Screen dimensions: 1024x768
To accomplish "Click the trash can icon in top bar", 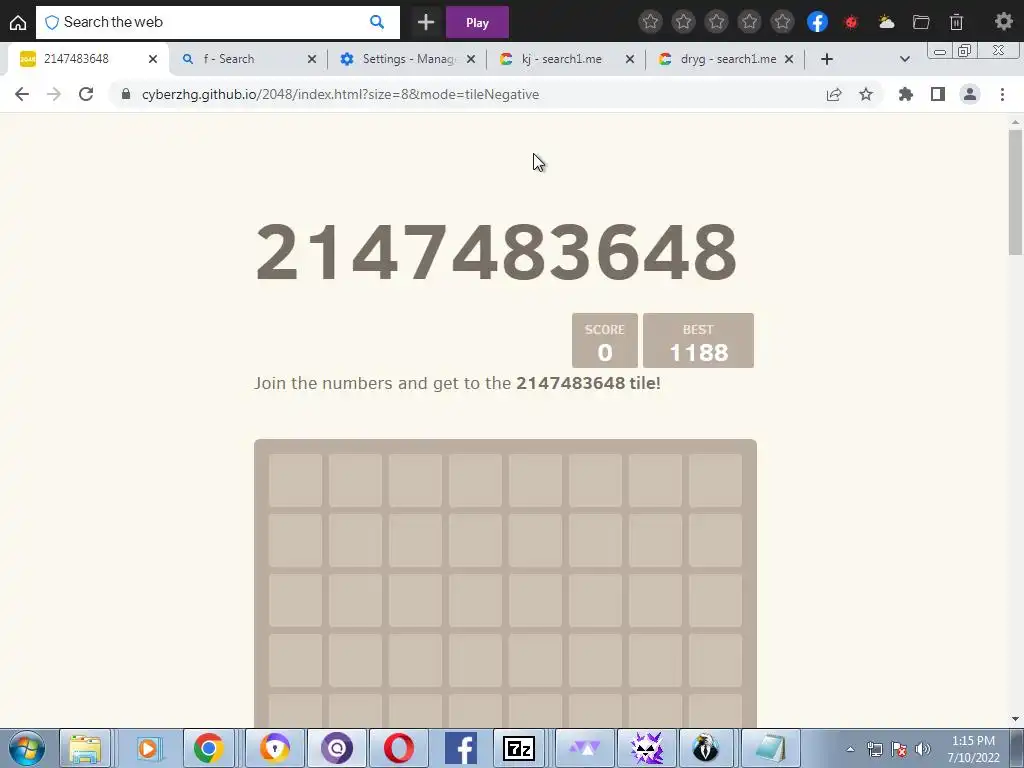I will [x=956, y=22].
